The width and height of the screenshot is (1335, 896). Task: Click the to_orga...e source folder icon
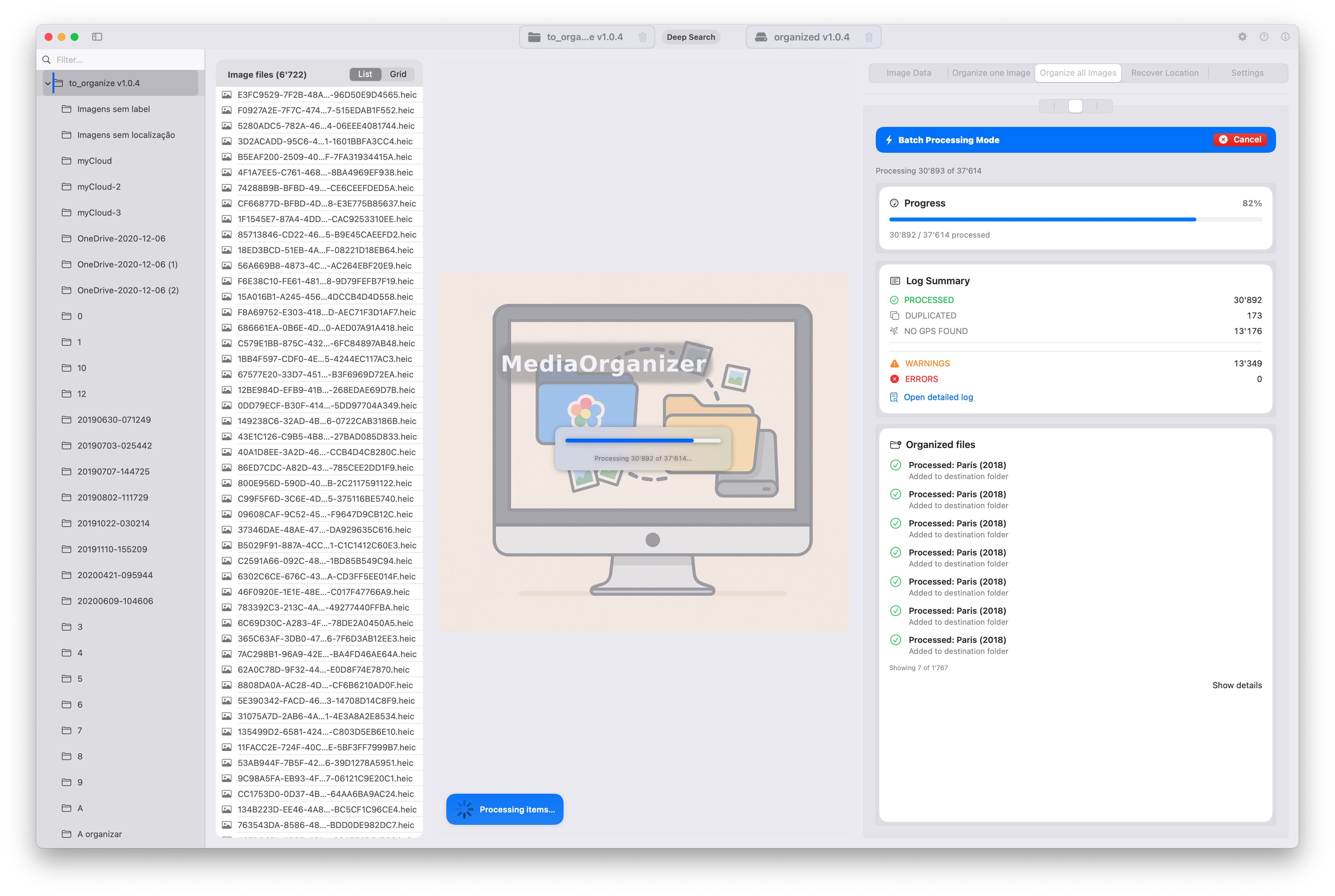534,37
